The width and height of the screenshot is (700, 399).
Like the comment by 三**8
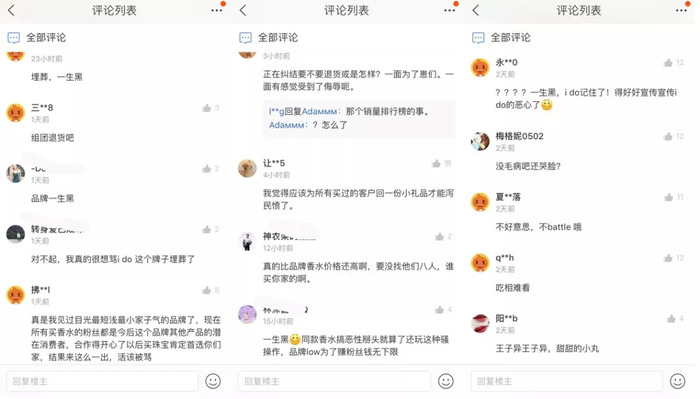click(x=206, y=108)
